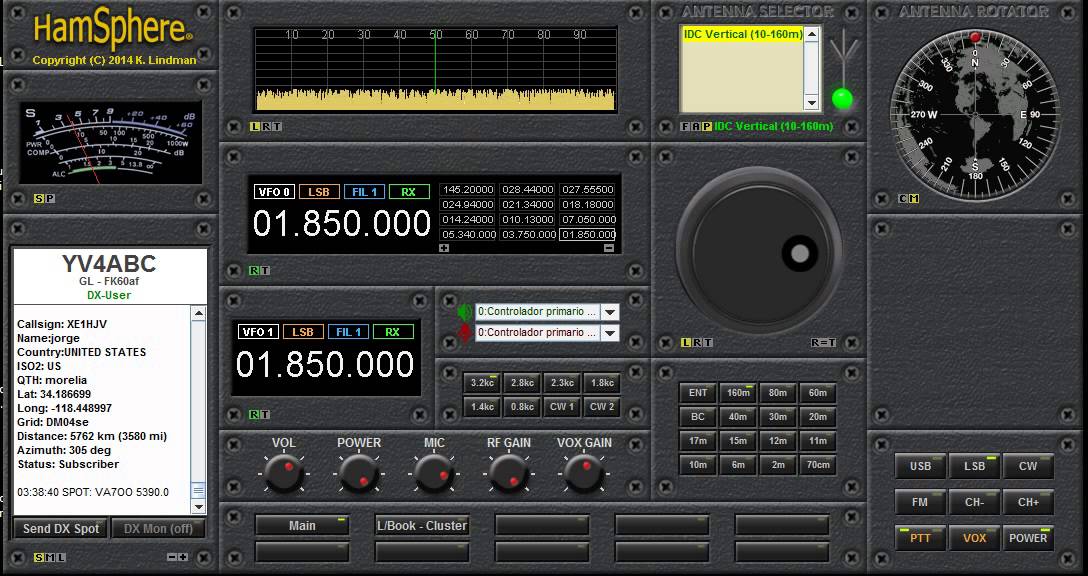Click the tuning dial finger dimple
1088x576 pixels.
799,253
